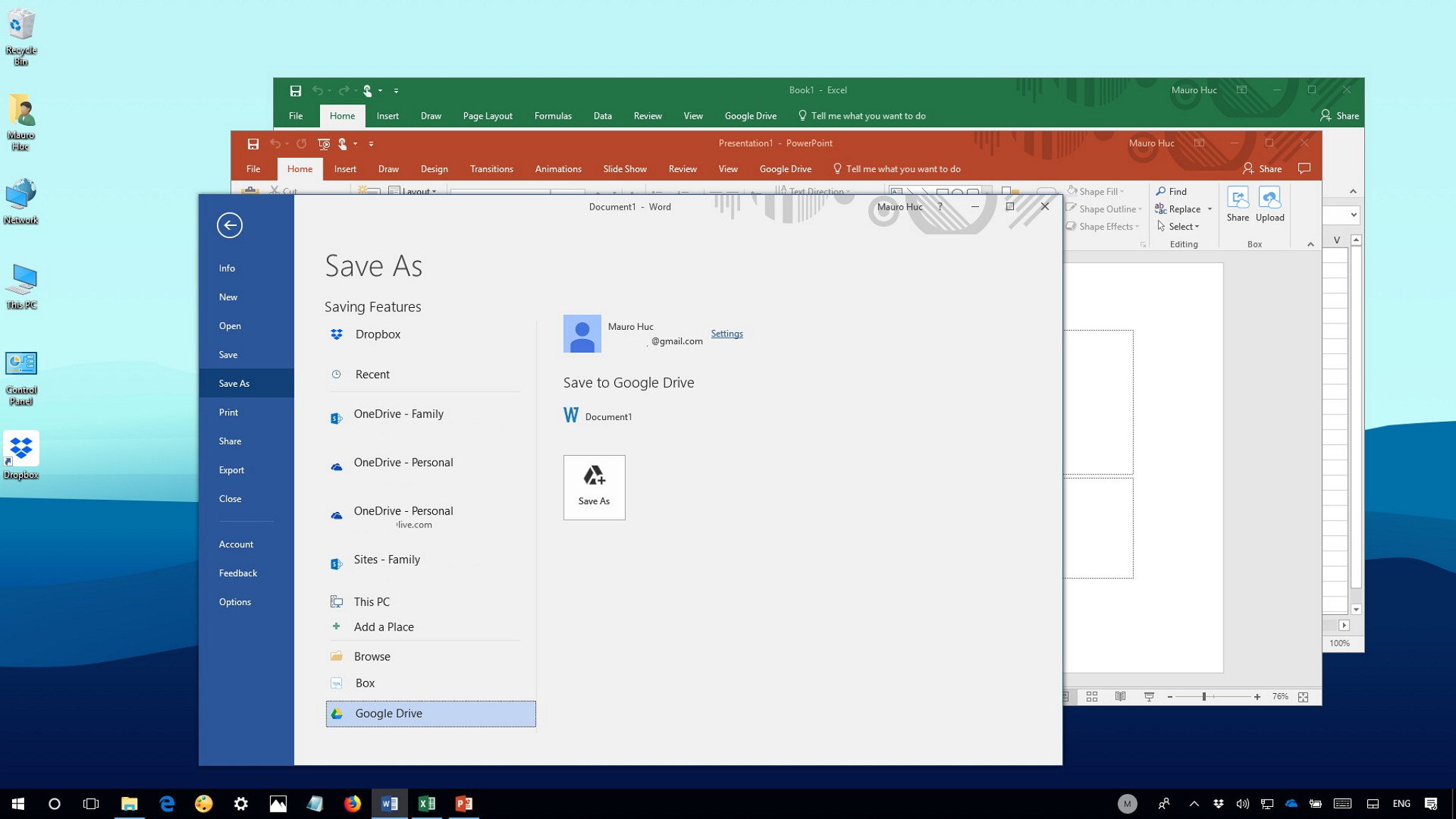The height and width of the screenshot is (819, 1456).
Task: Select This PC save location
Action: pos(431,601)
